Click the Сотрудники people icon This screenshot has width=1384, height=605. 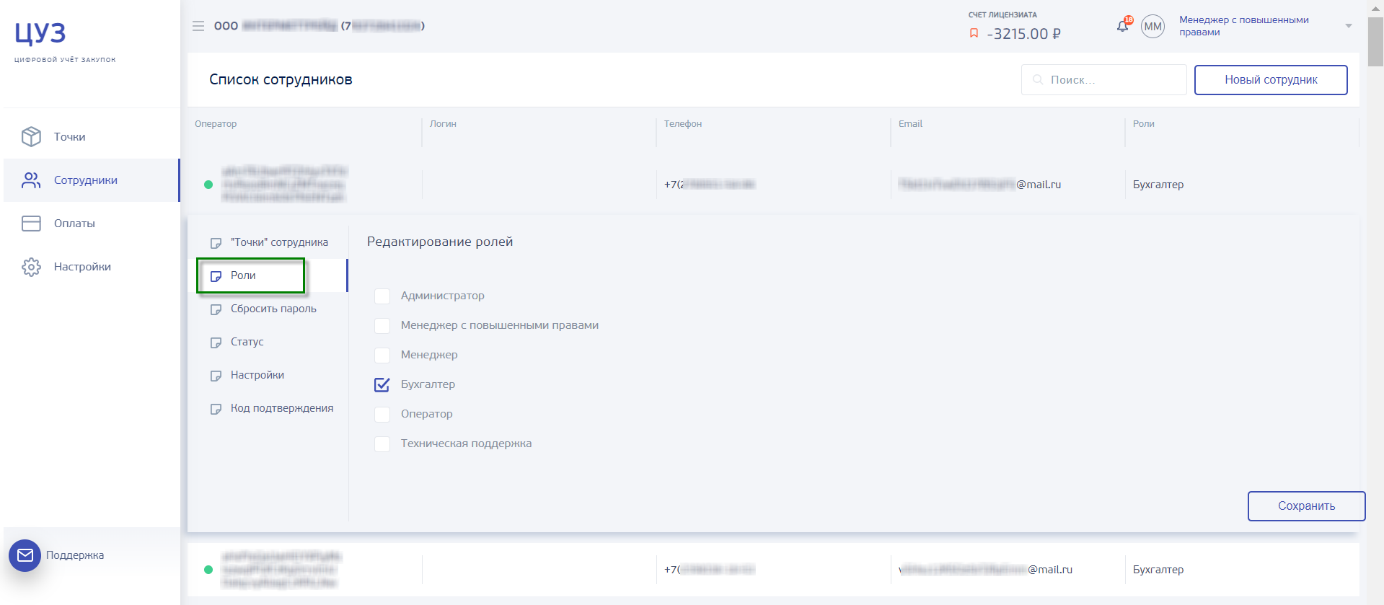coord(31,180)
